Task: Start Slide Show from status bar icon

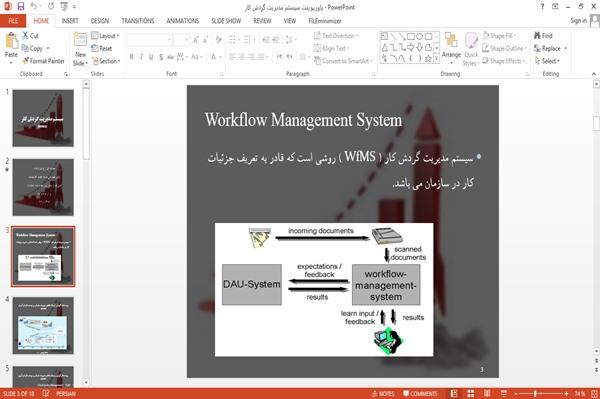Action: [x=504, y=393]
